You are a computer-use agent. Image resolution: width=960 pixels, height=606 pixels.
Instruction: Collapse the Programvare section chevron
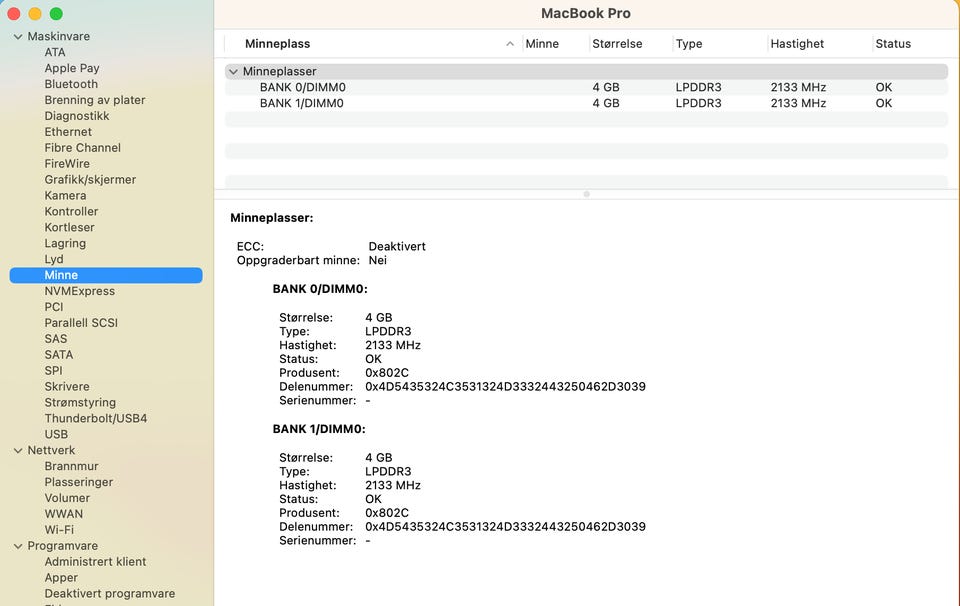tap(18, 546)
